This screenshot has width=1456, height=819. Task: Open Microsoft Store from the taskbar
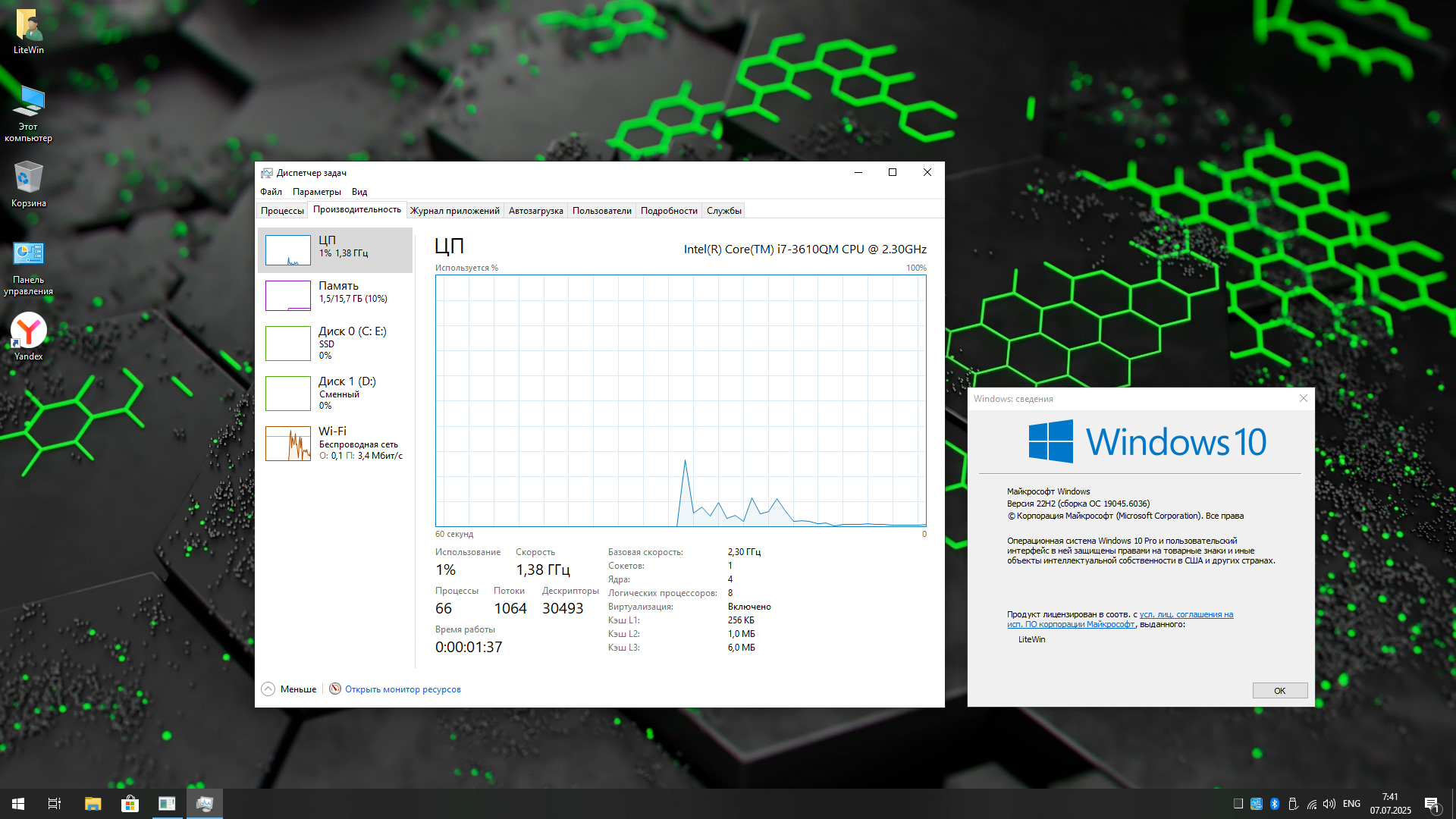[130, 804]
